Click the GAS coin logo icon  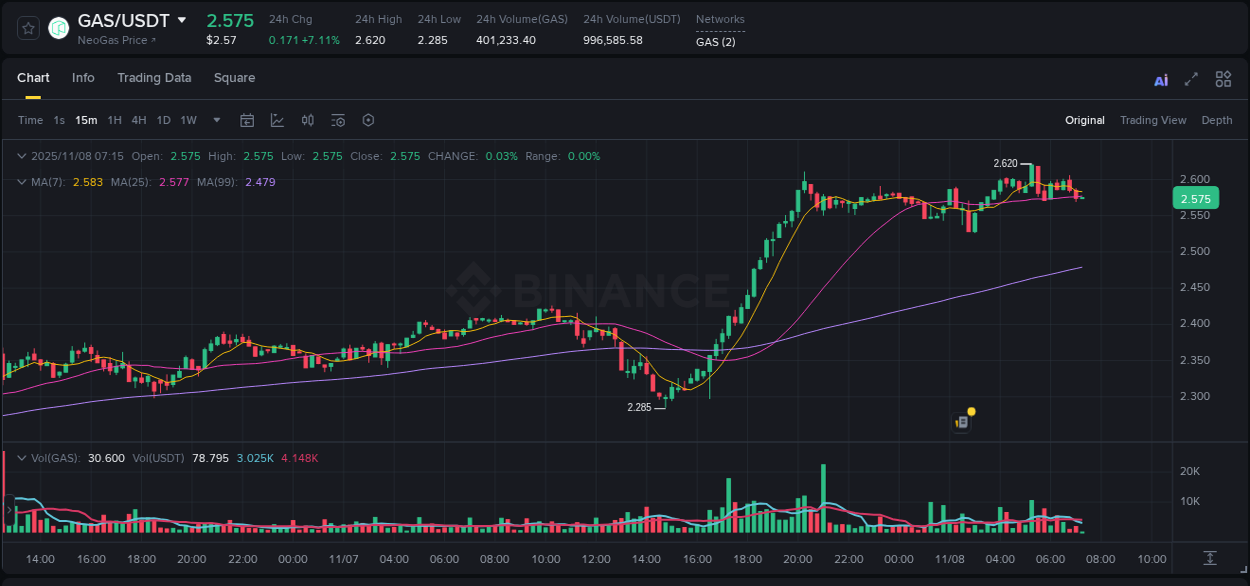click(58, 28)
